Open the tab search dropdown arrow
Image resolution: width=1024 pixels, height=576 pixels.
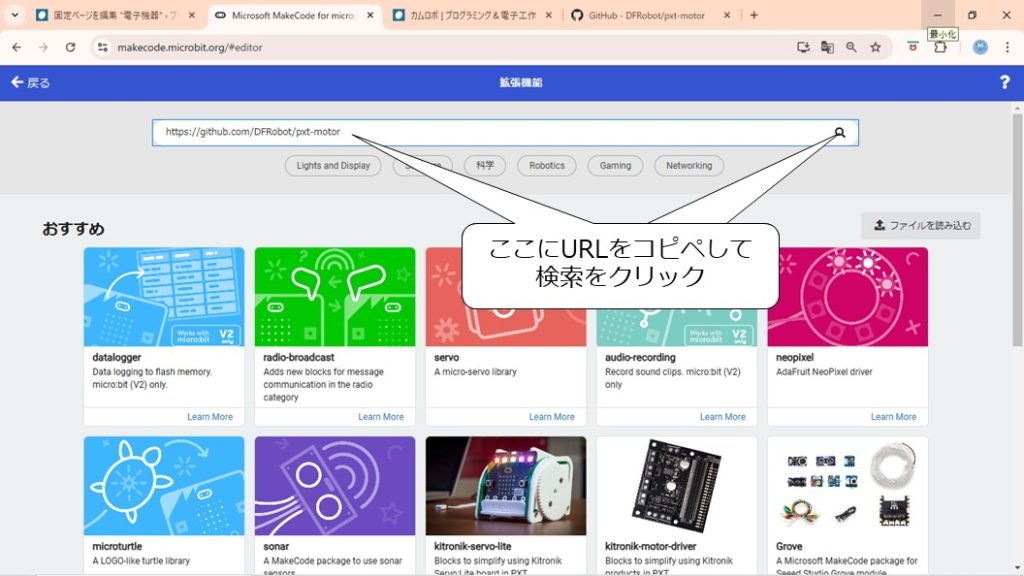click(x=14, y=15)
